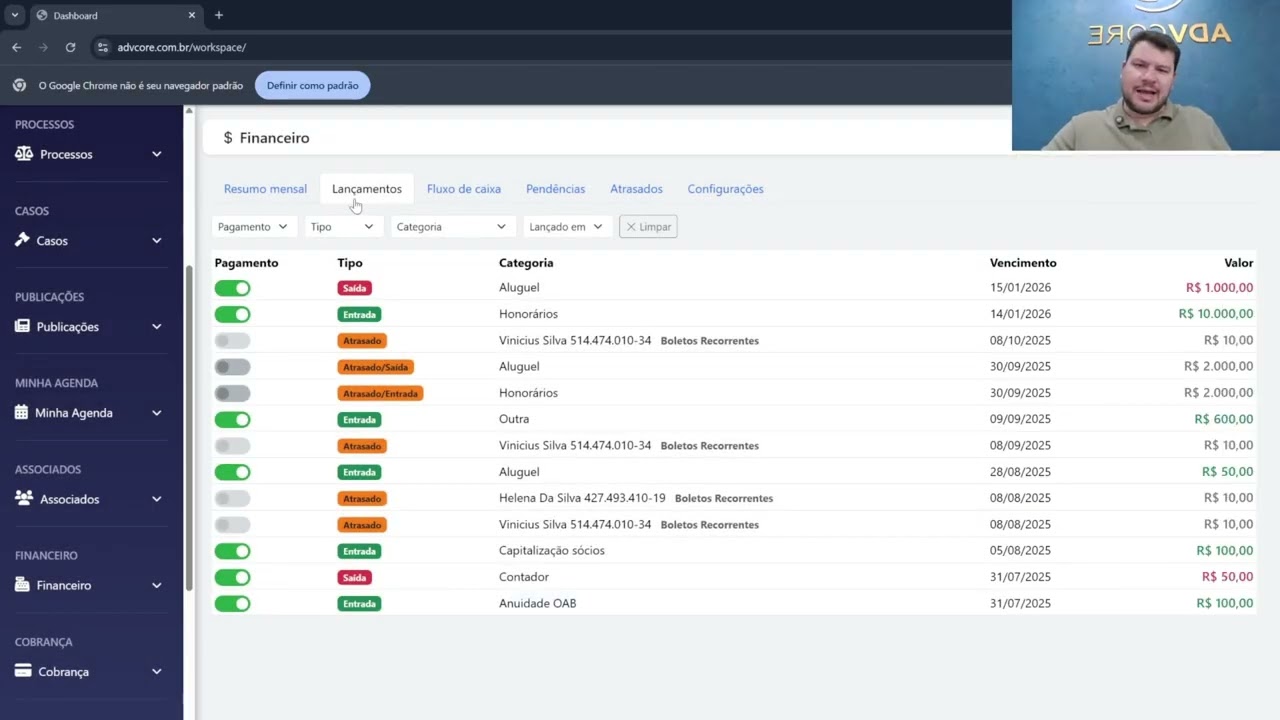This screenshot has height=720, width=1280.
Task: Click the Saída badge on Aluguel 15/01/2026 row
Action: [355, 288]
